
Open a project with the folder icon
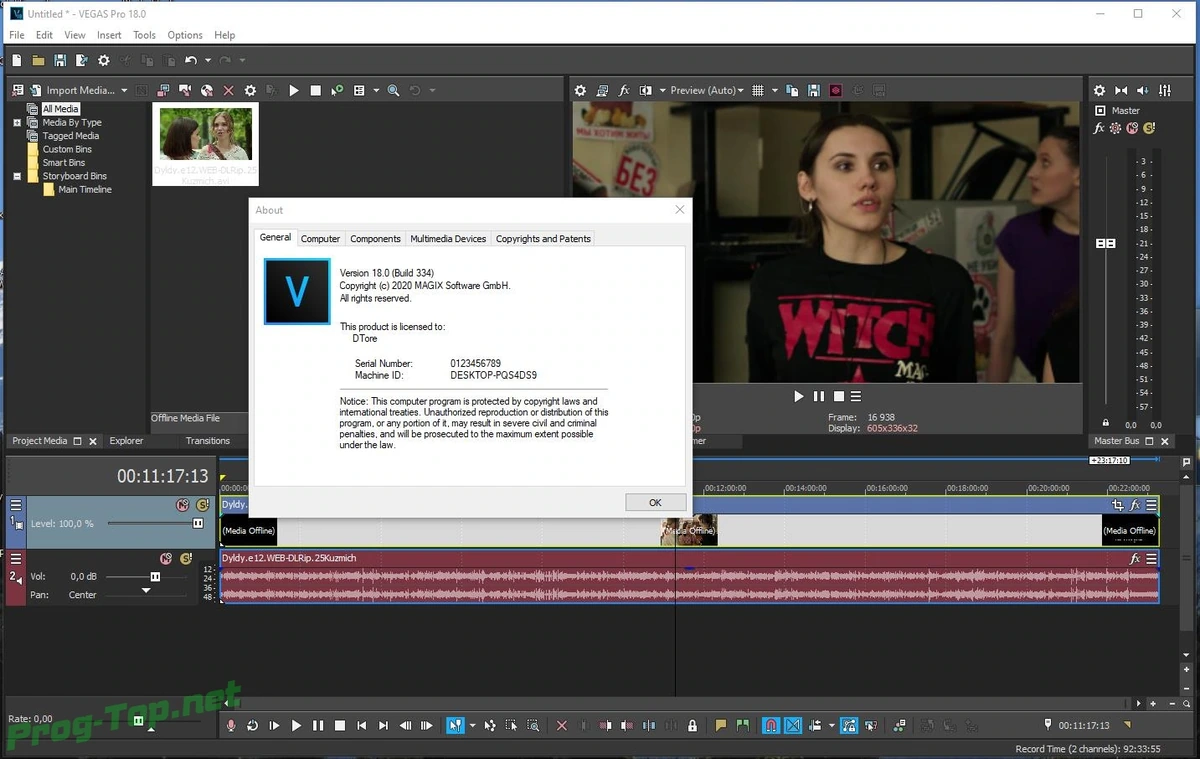(x=38, y=61)
